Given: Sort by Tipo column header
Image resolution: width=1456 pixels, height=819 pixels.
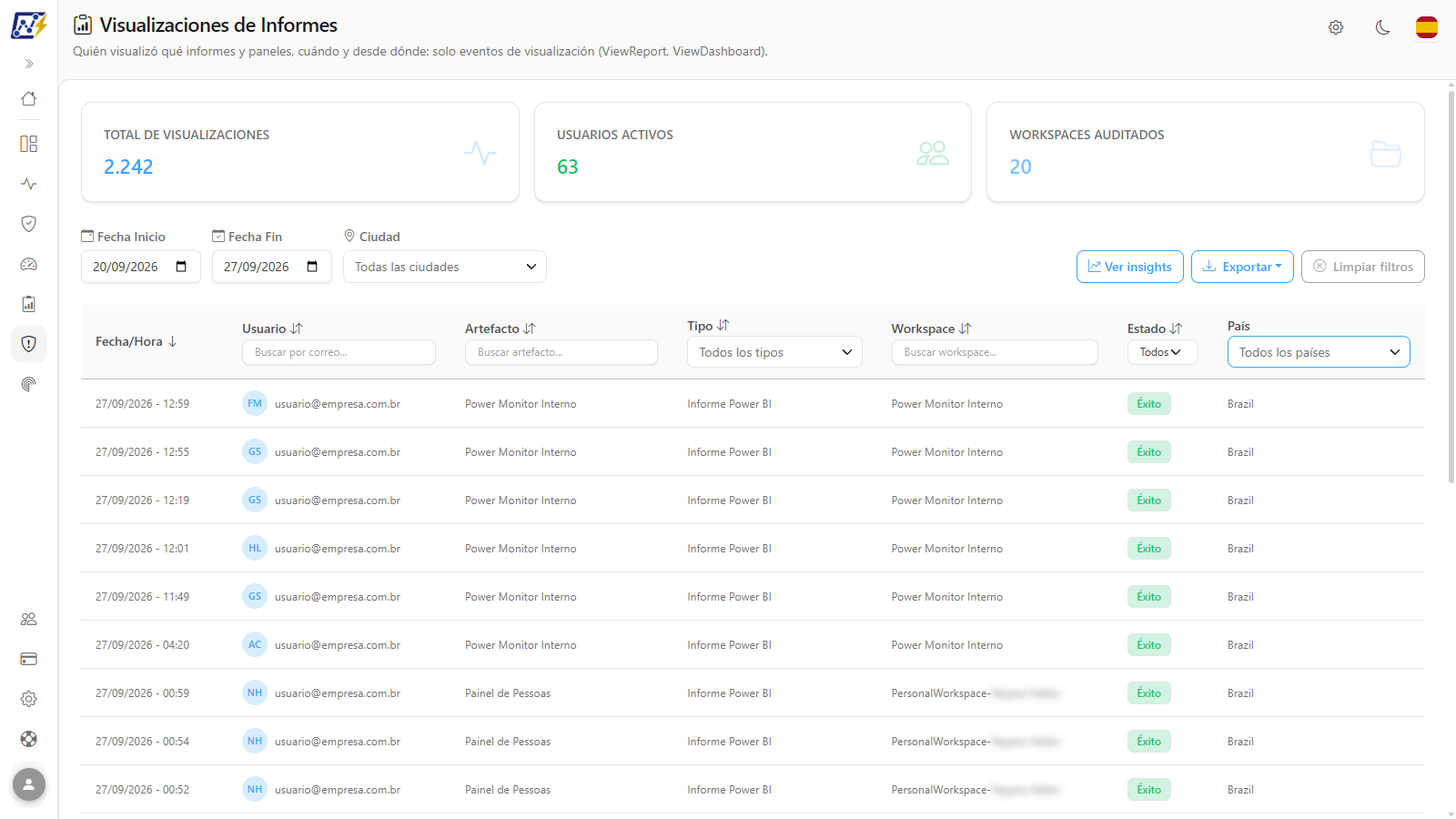Looking at the screenshot, I should tap(708, 326).
